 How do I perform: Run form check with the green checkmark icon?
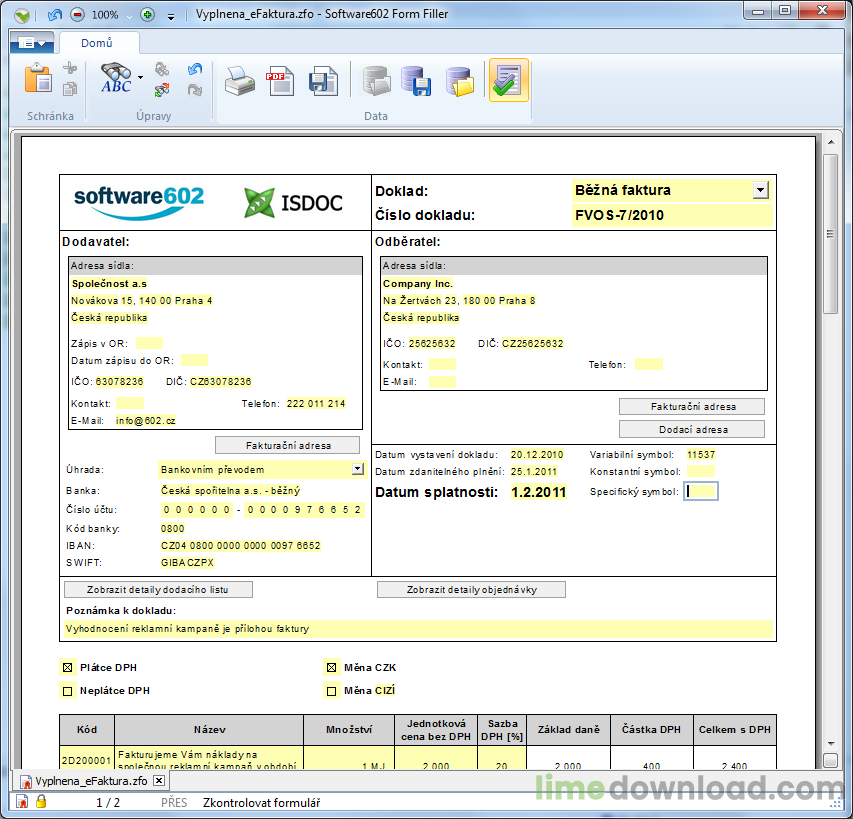[x=508, y=82]
